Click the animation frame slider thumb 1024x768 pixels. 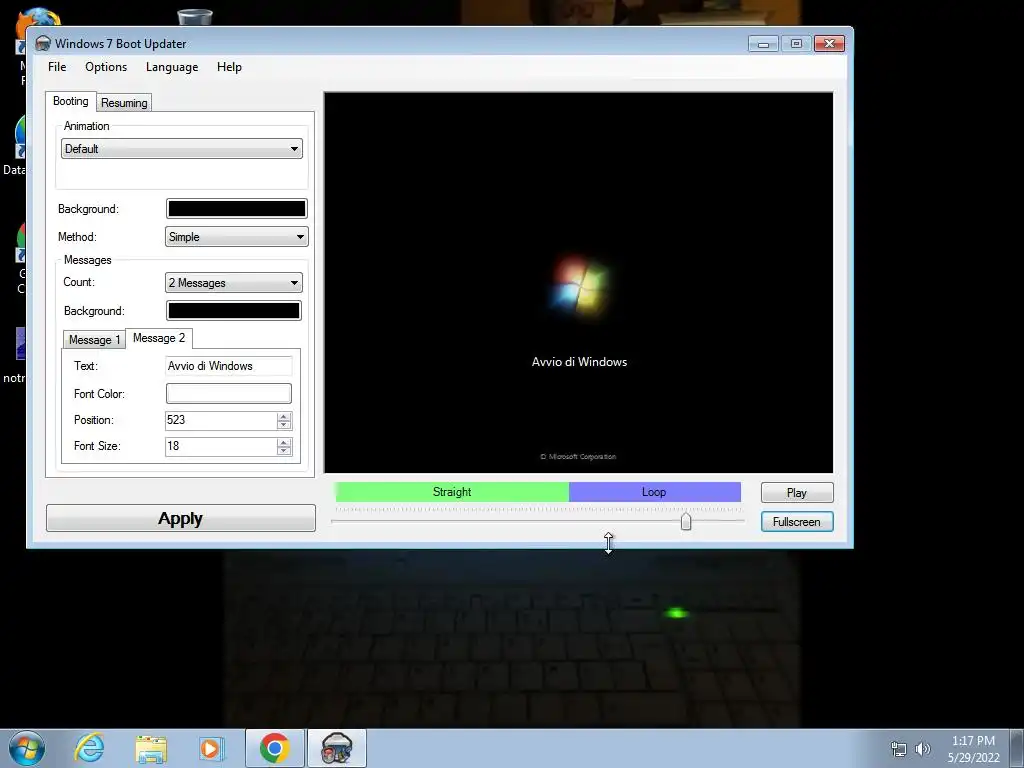click(x=686, y=521)
